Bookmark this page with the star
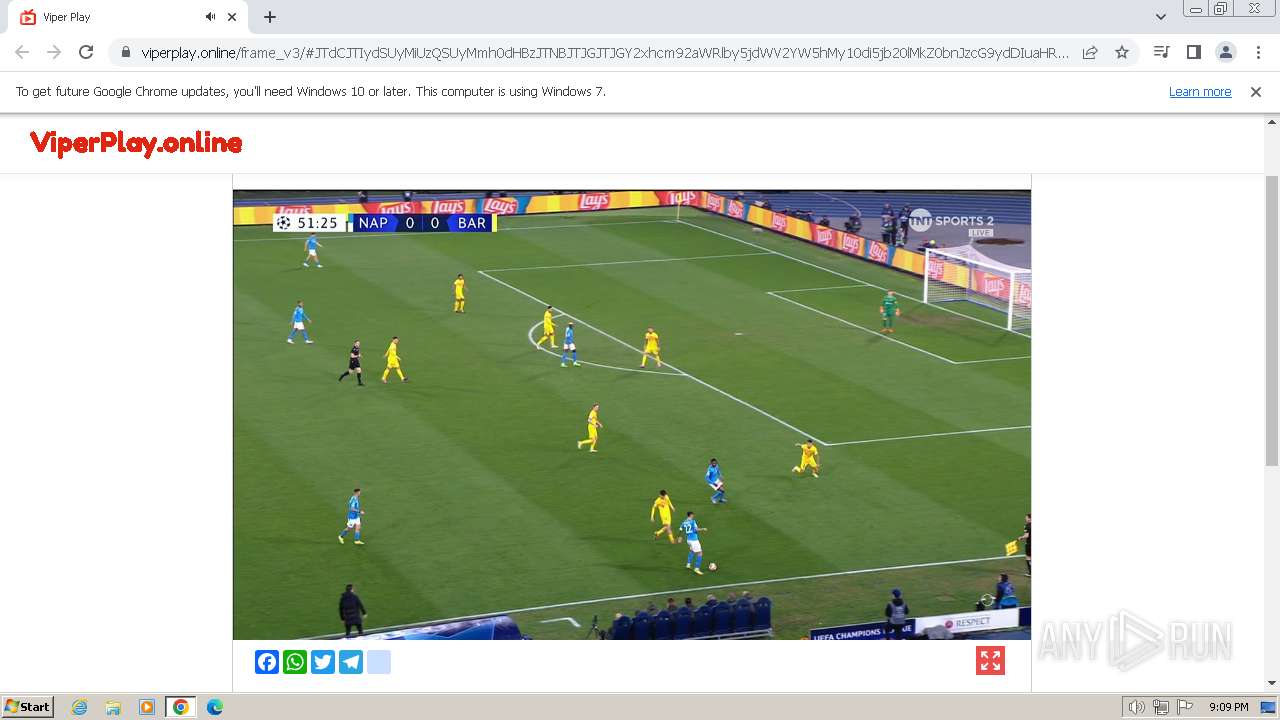The width and height of the screenshot is (1280, 720). pyautogui.click(x=1122, y=52)
